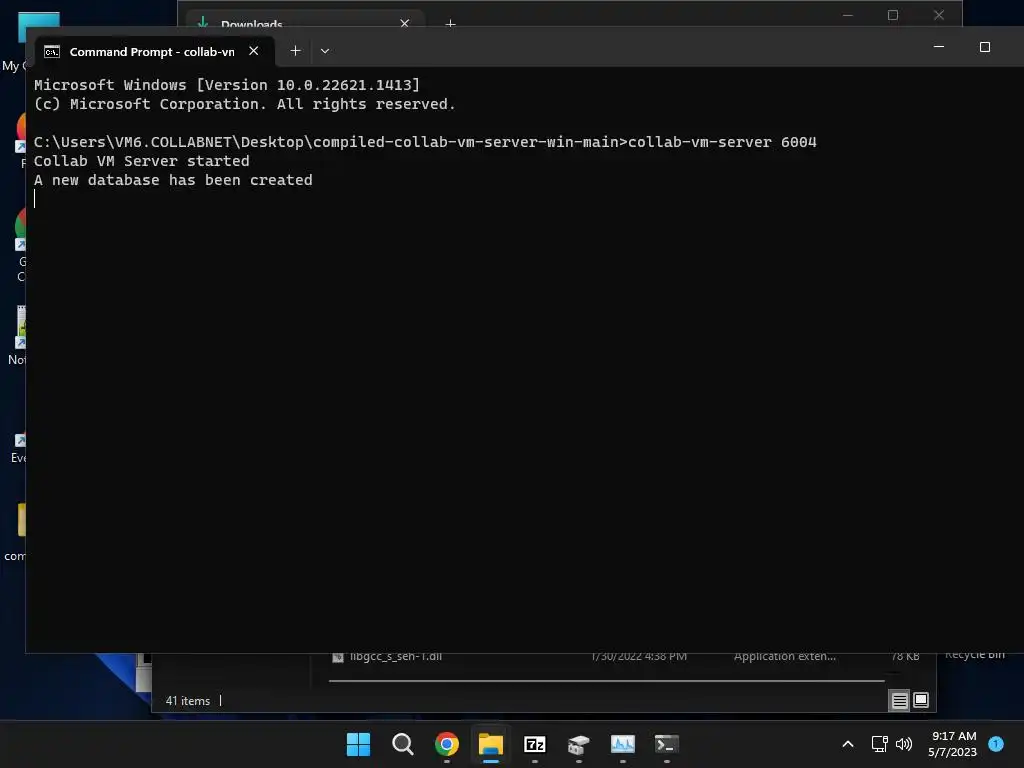Viewport: 1024px width, 768px height.
Task: Open Windows Terminal from the taskbar
Action: [667, 744]
